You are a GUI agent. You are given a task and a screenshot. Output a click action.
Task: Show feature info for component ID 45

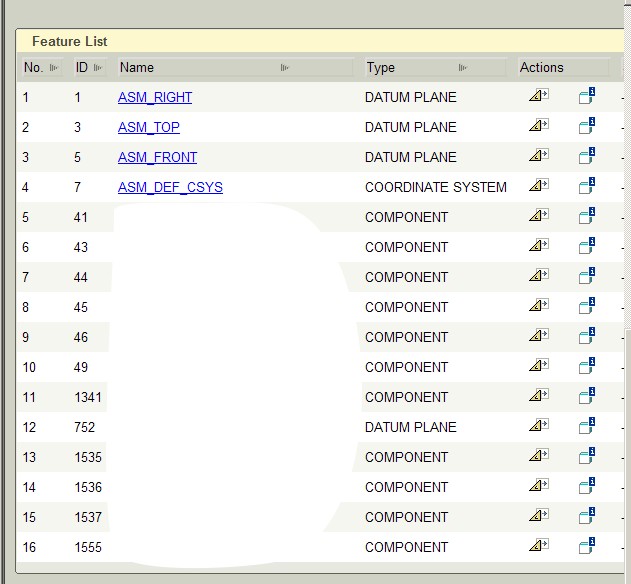point(587,306)
